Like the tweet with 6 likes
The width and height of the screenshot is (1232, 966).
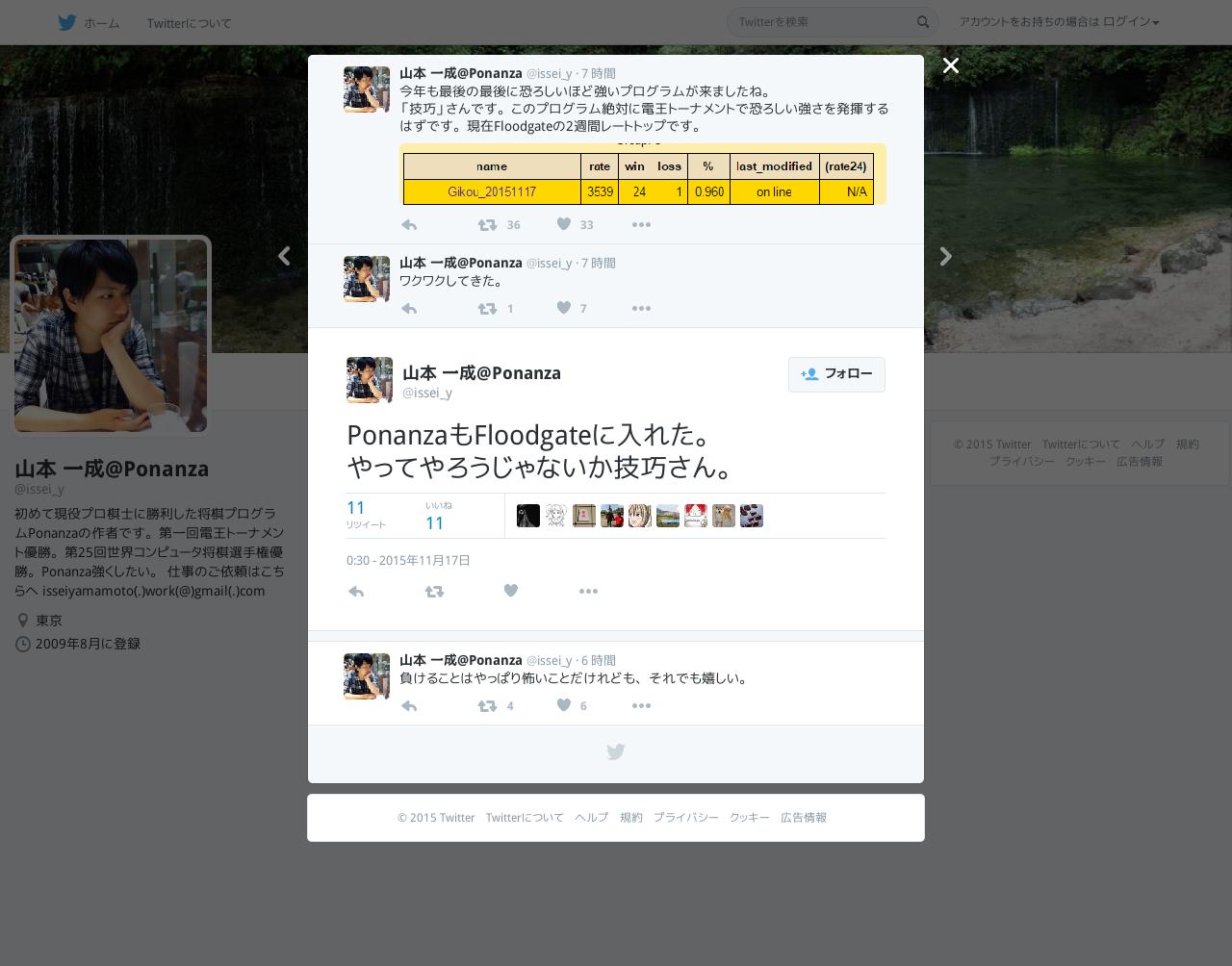(x=564, y=705)
